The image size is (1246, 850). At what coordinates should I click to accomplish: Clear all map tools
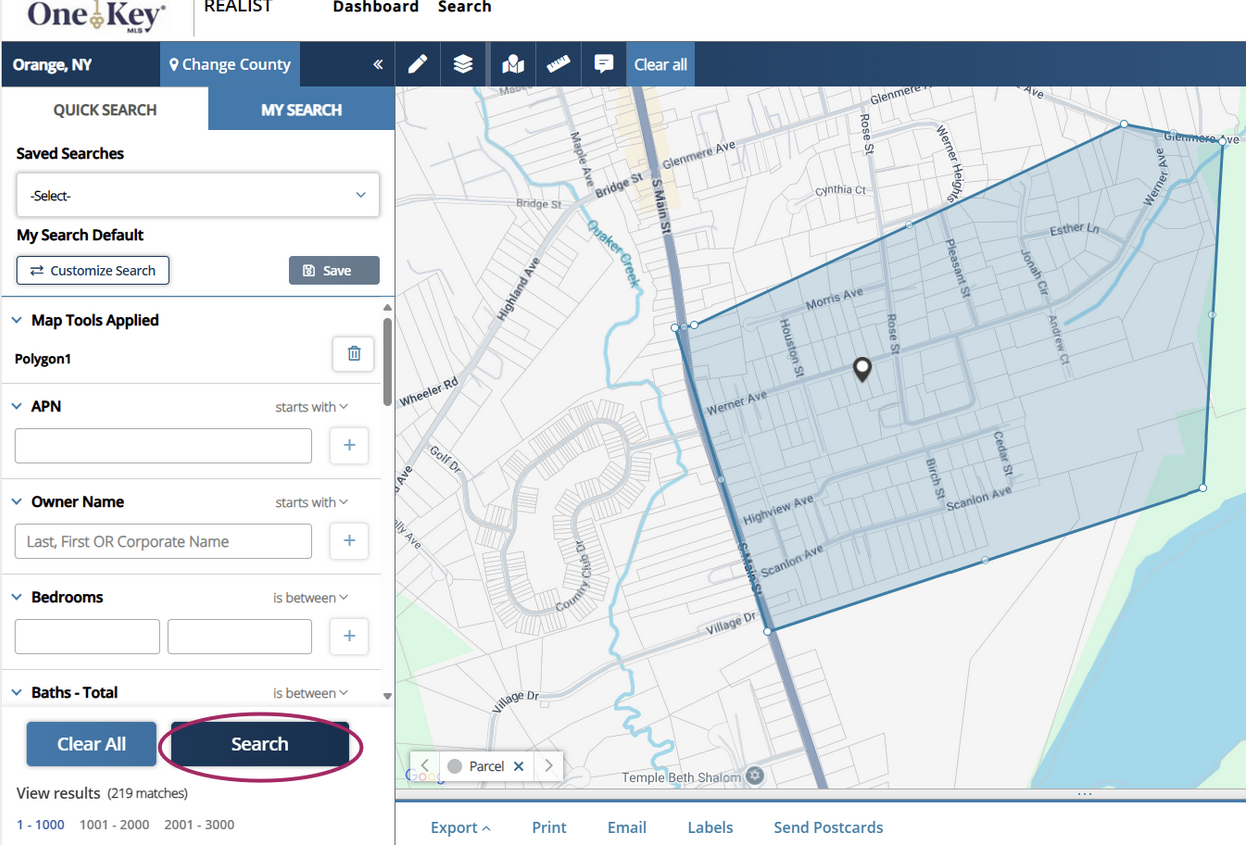pyautogui.click(x=661, y=64)
